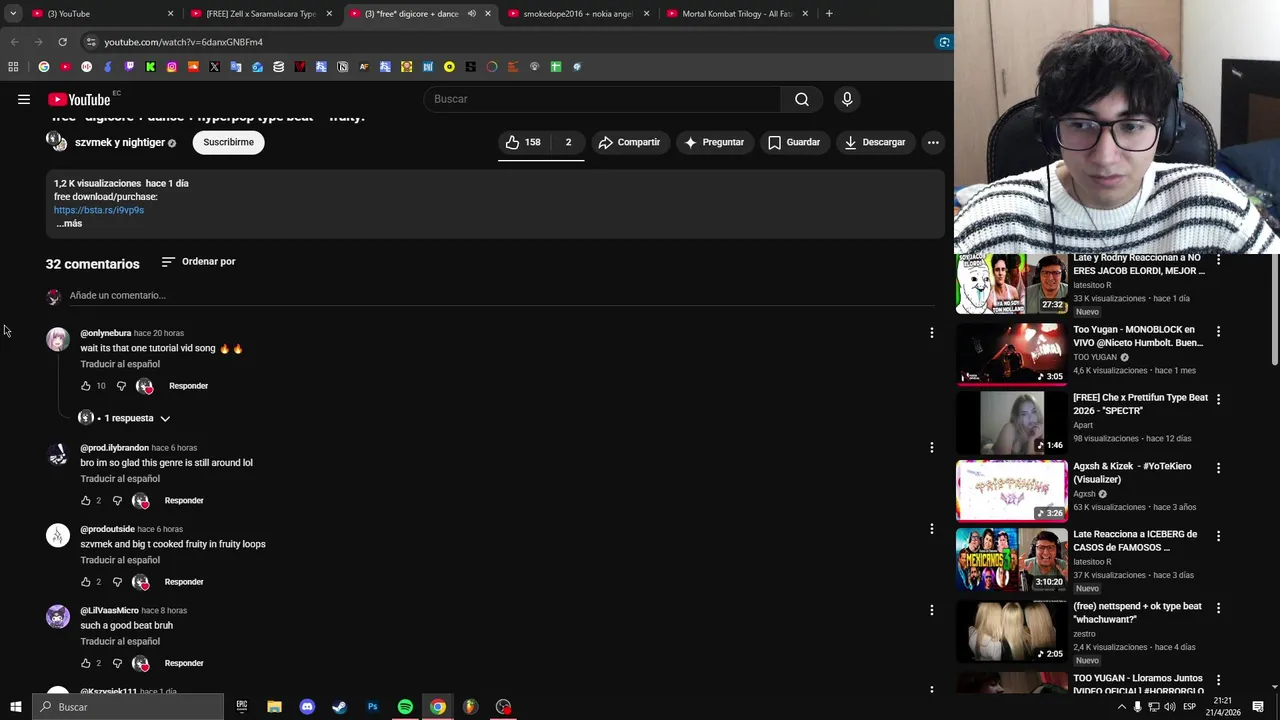Dislike the comment by @onlynebura
Screen dimensions: 1280x720
tap(121, 386)
